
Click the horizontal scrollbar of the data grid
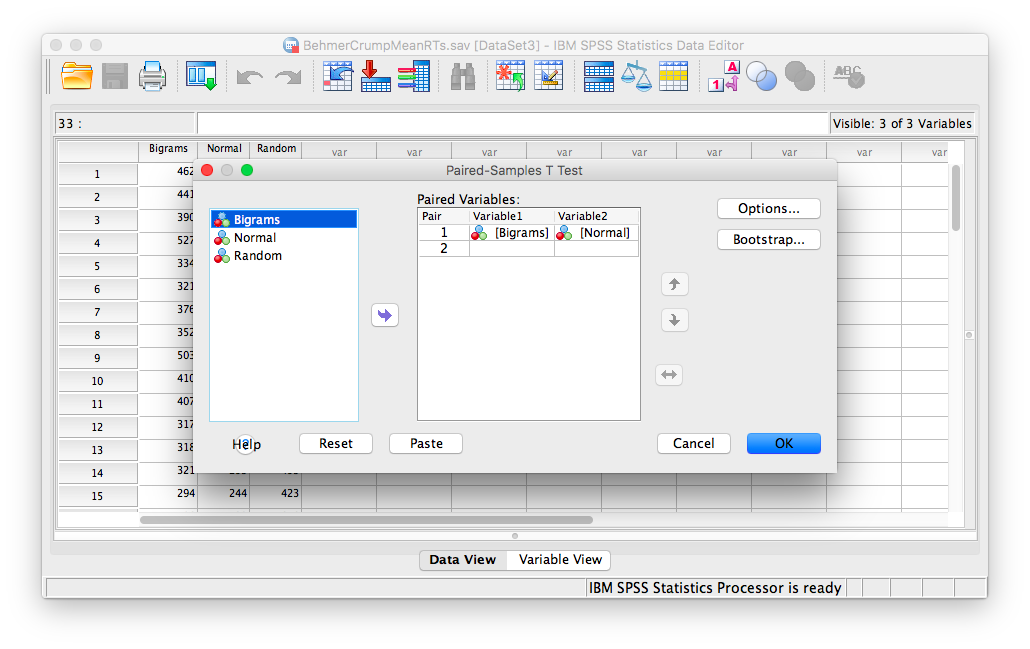[367, 520]
